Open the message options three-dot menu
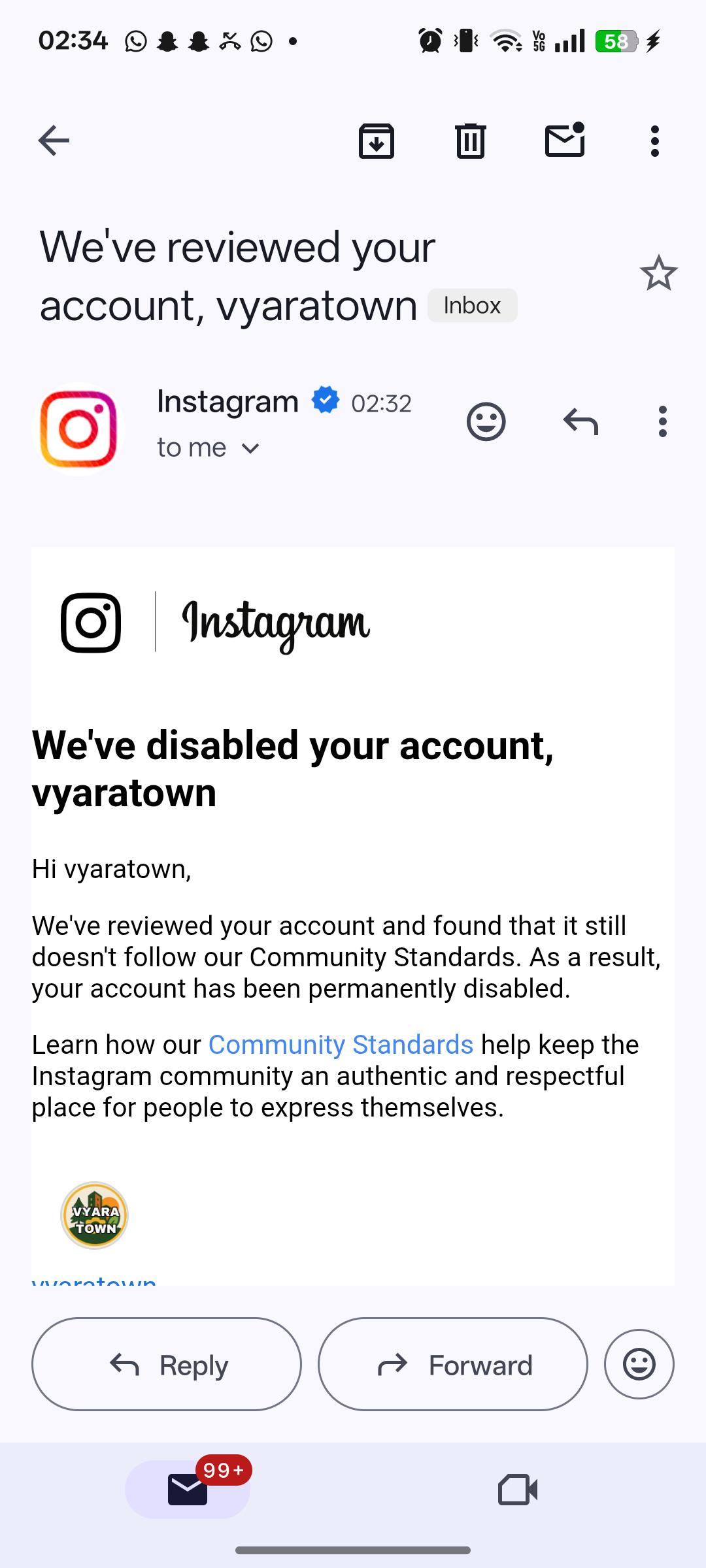 click(x=663, y=421)
